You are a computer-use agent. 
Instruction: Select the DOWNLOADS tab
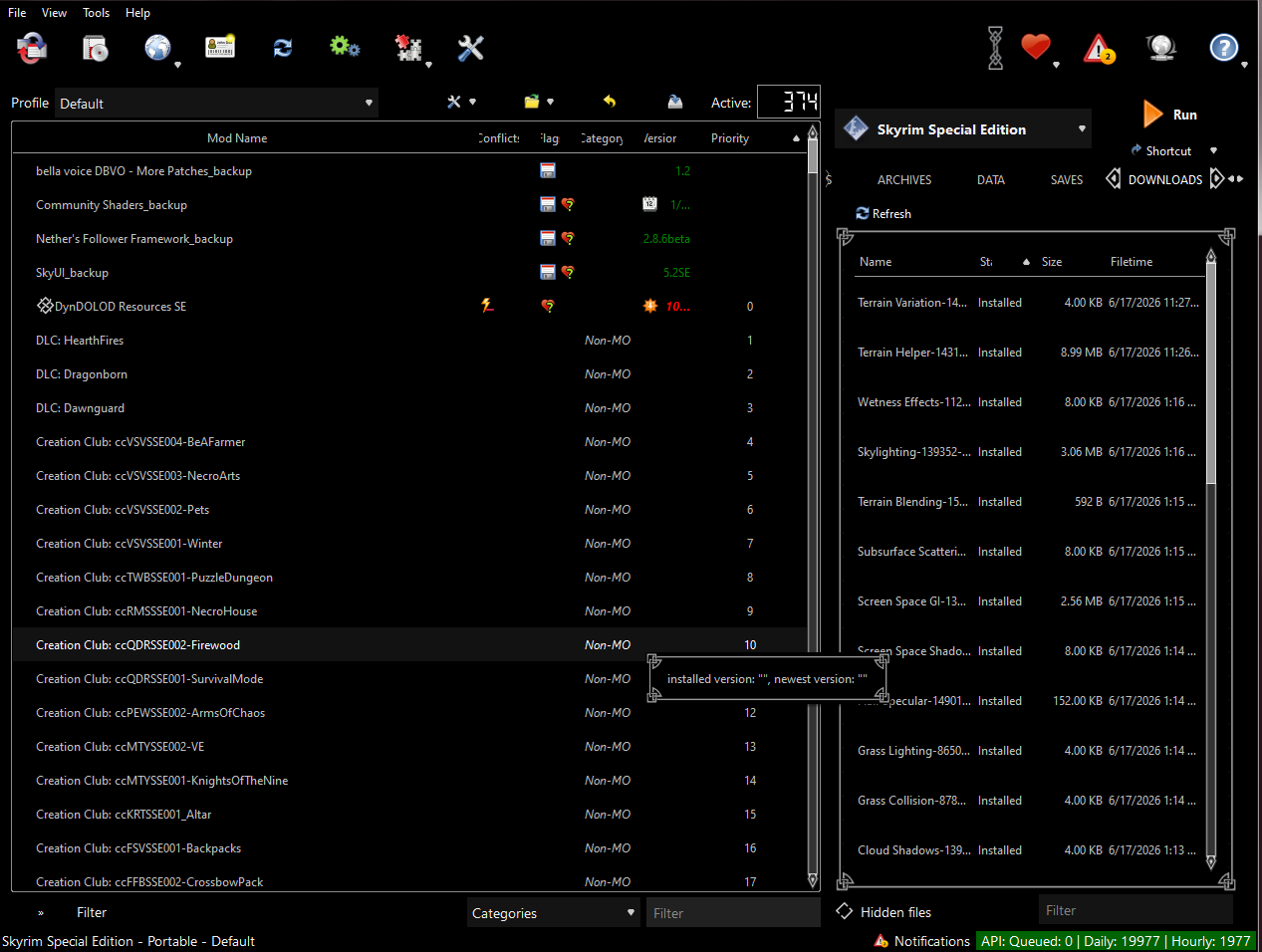[1165, 180]
